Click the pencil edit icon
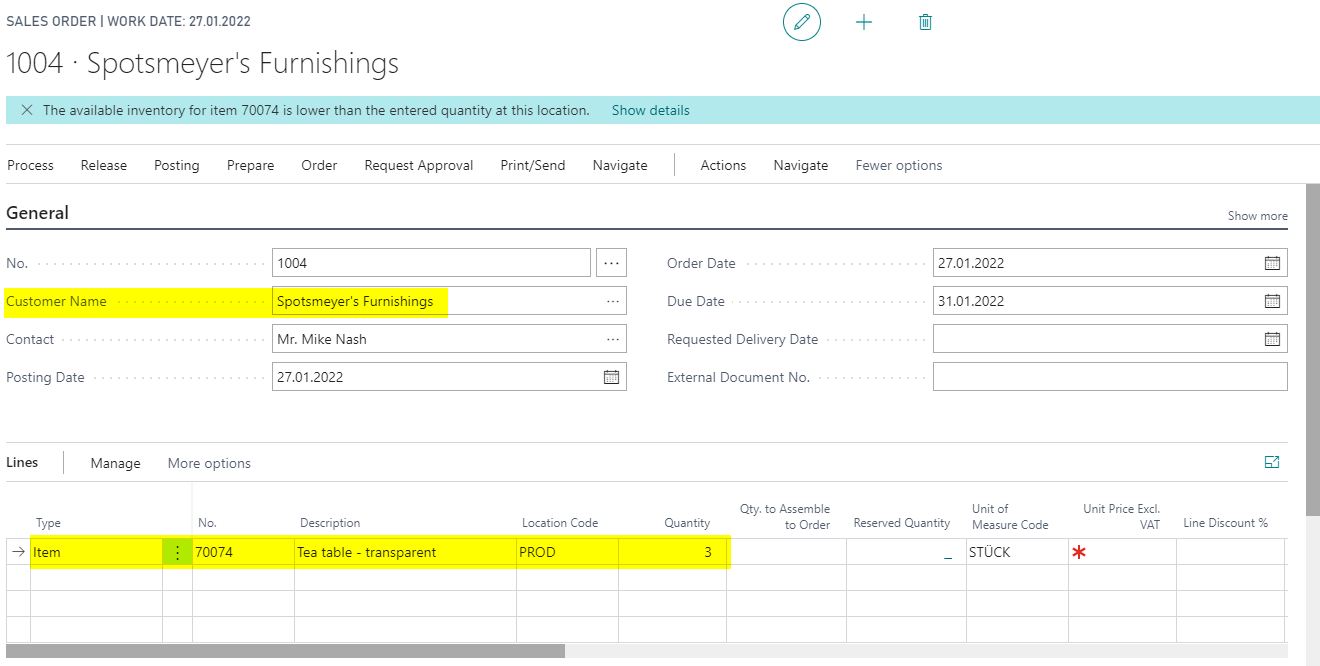 tap(802, 22)
